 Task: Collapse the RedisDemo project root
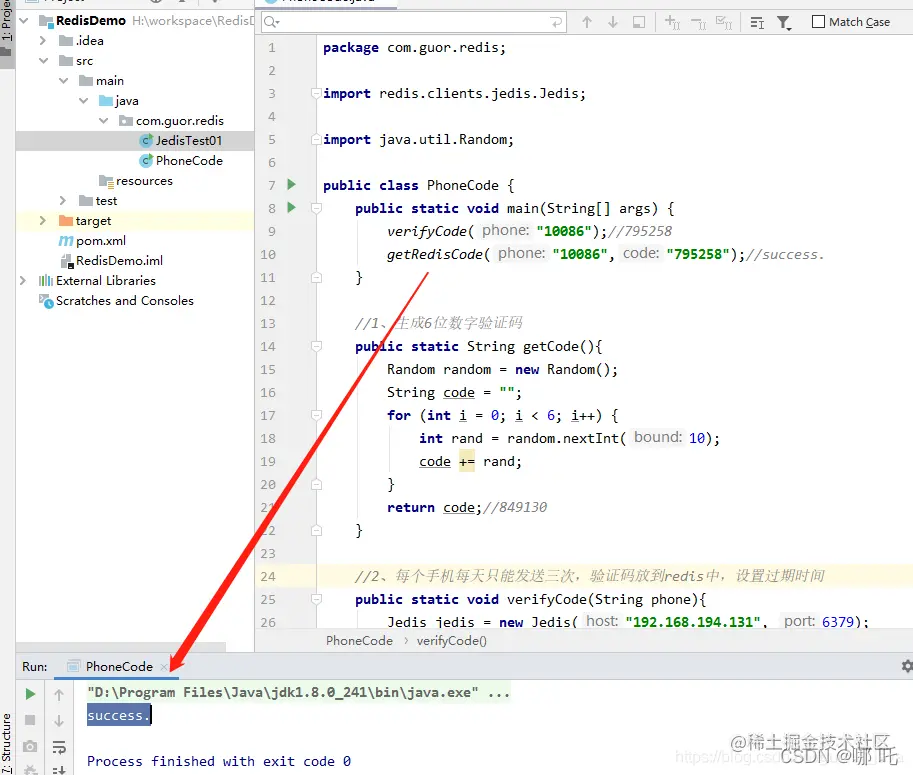pos(24,20)
